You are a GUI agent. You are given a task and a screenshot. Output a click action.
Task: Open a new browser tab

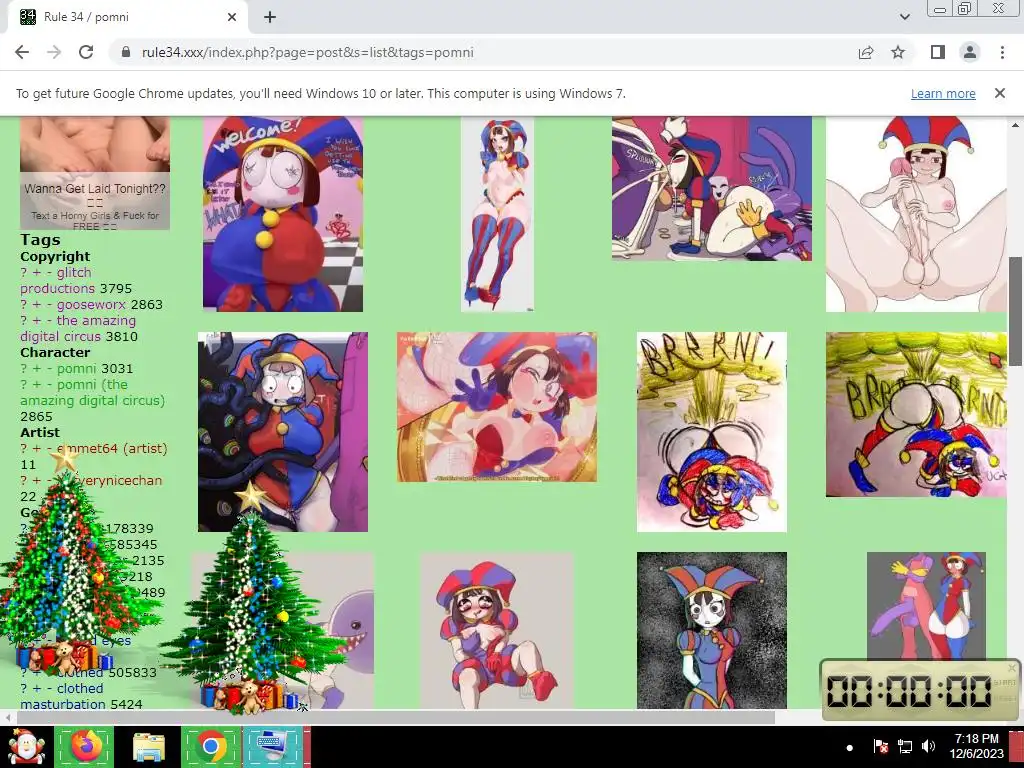click(270, 17)
